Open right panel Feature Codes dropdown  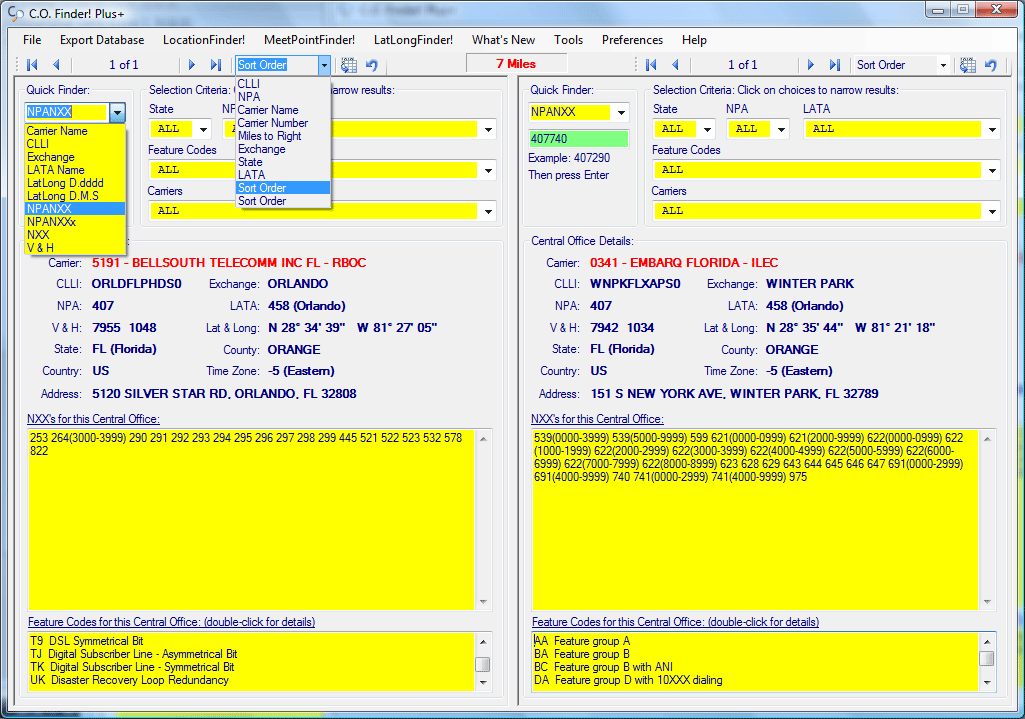[992, 171]
